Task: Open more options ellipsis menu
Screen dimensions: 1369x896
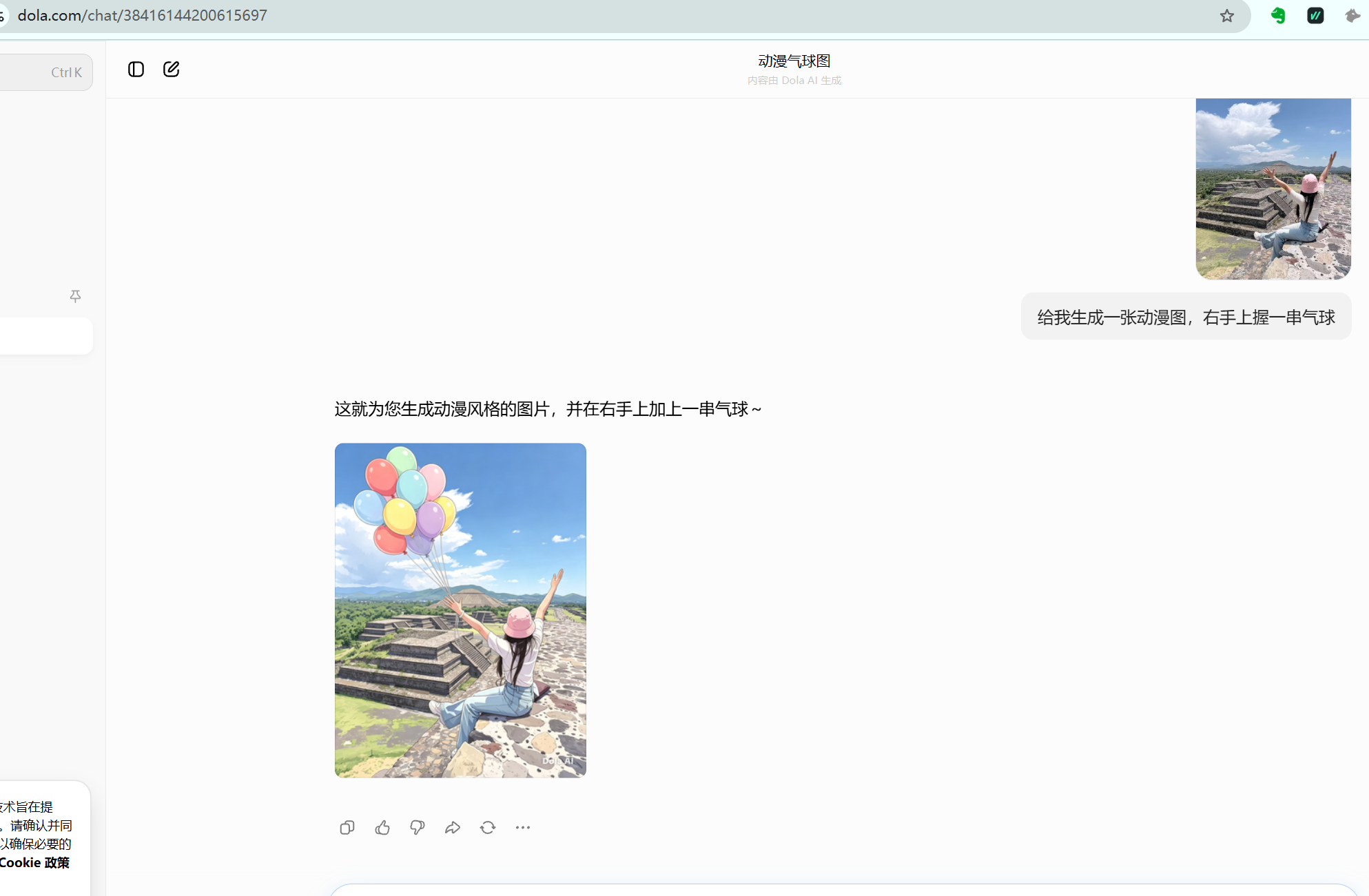Action: tap(523, 827)
